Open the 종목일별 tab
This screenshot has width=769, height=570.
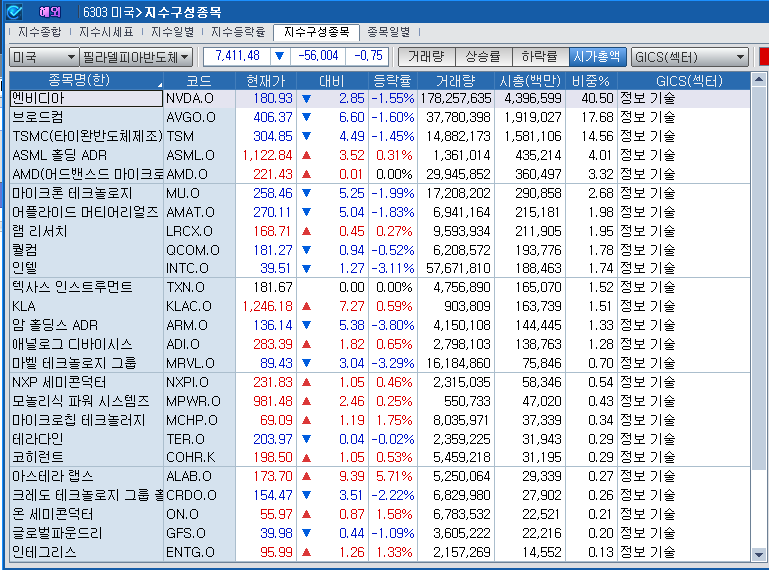pyautogui.click(x=388, y=32)
